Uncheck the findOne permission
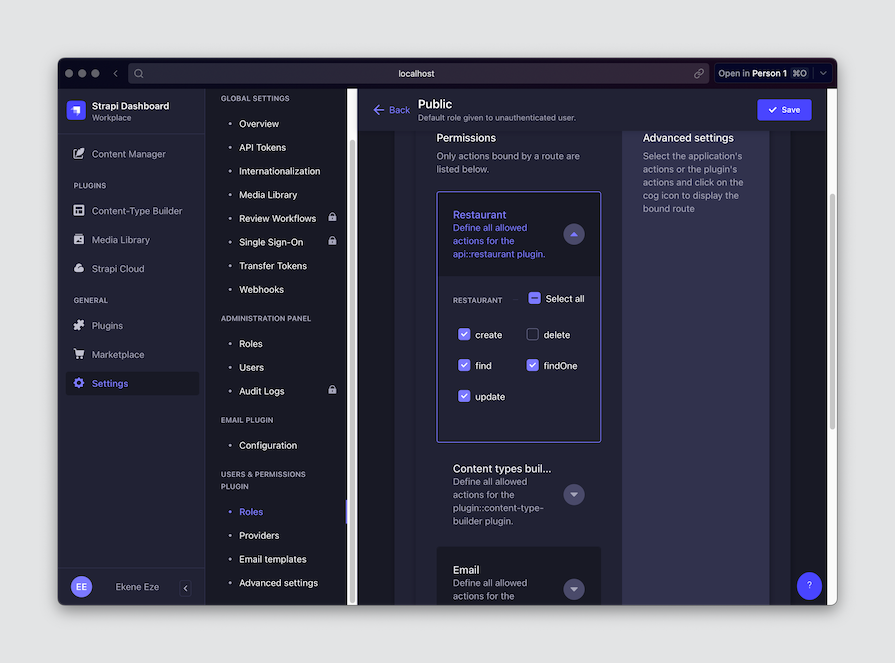The image size is (895, 663). (533, 365)
